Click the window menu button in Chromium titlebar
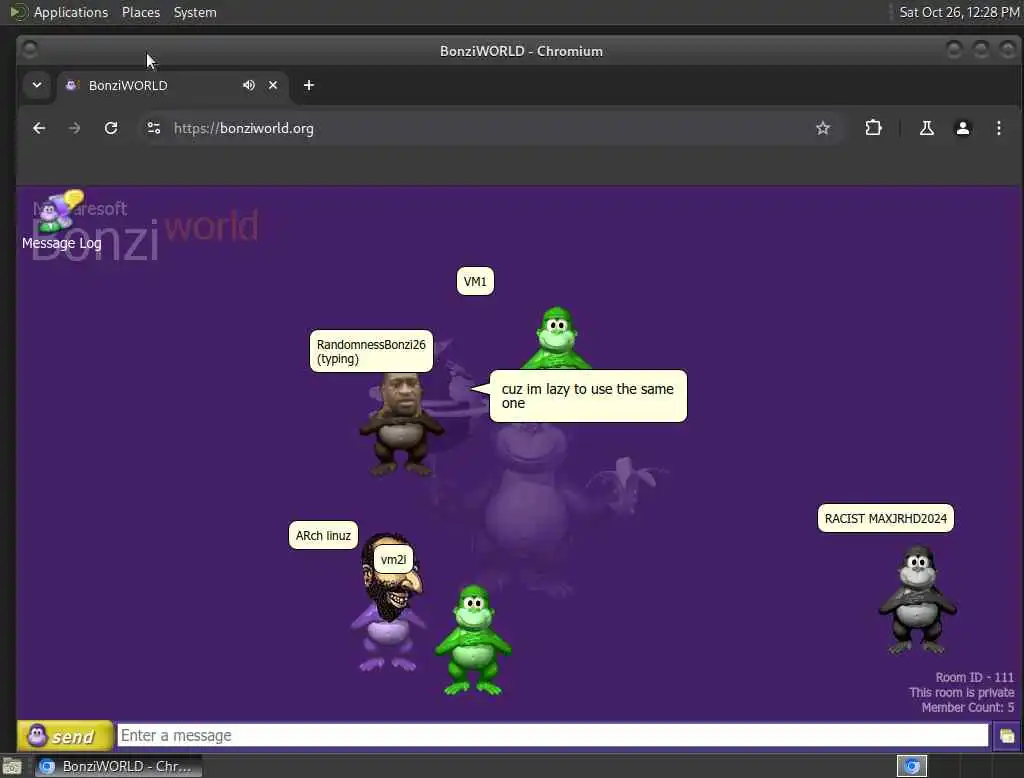1024x778 pixels. (29, 50)
